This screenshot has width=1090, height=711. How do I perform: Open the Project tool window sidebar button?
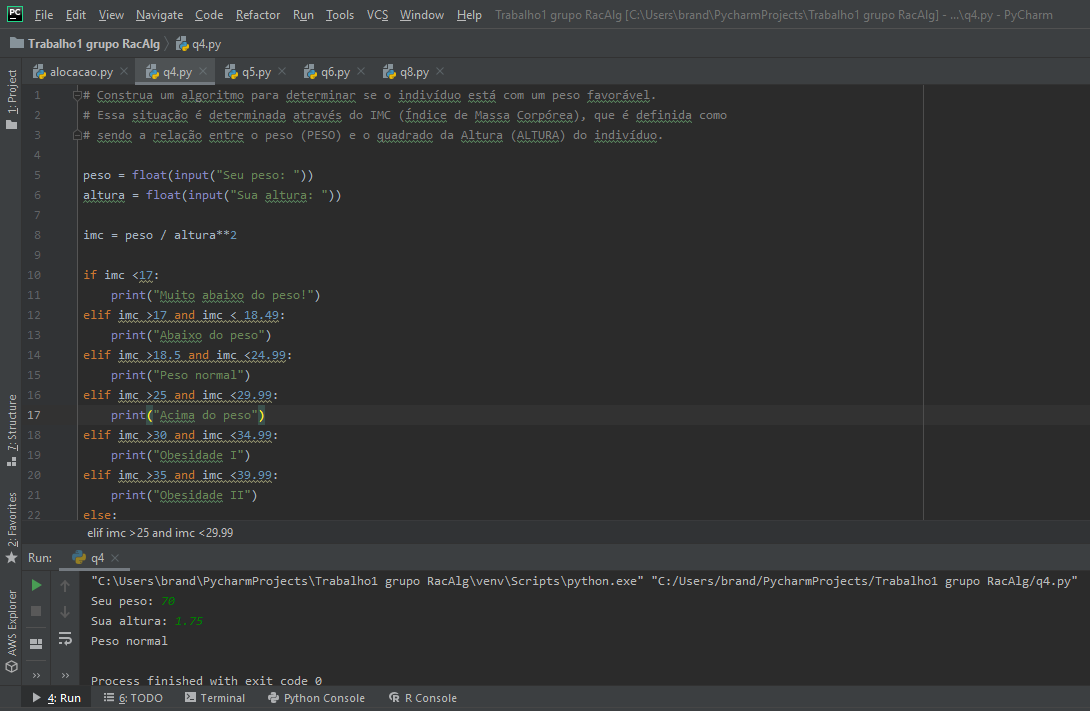pos(11,99)
